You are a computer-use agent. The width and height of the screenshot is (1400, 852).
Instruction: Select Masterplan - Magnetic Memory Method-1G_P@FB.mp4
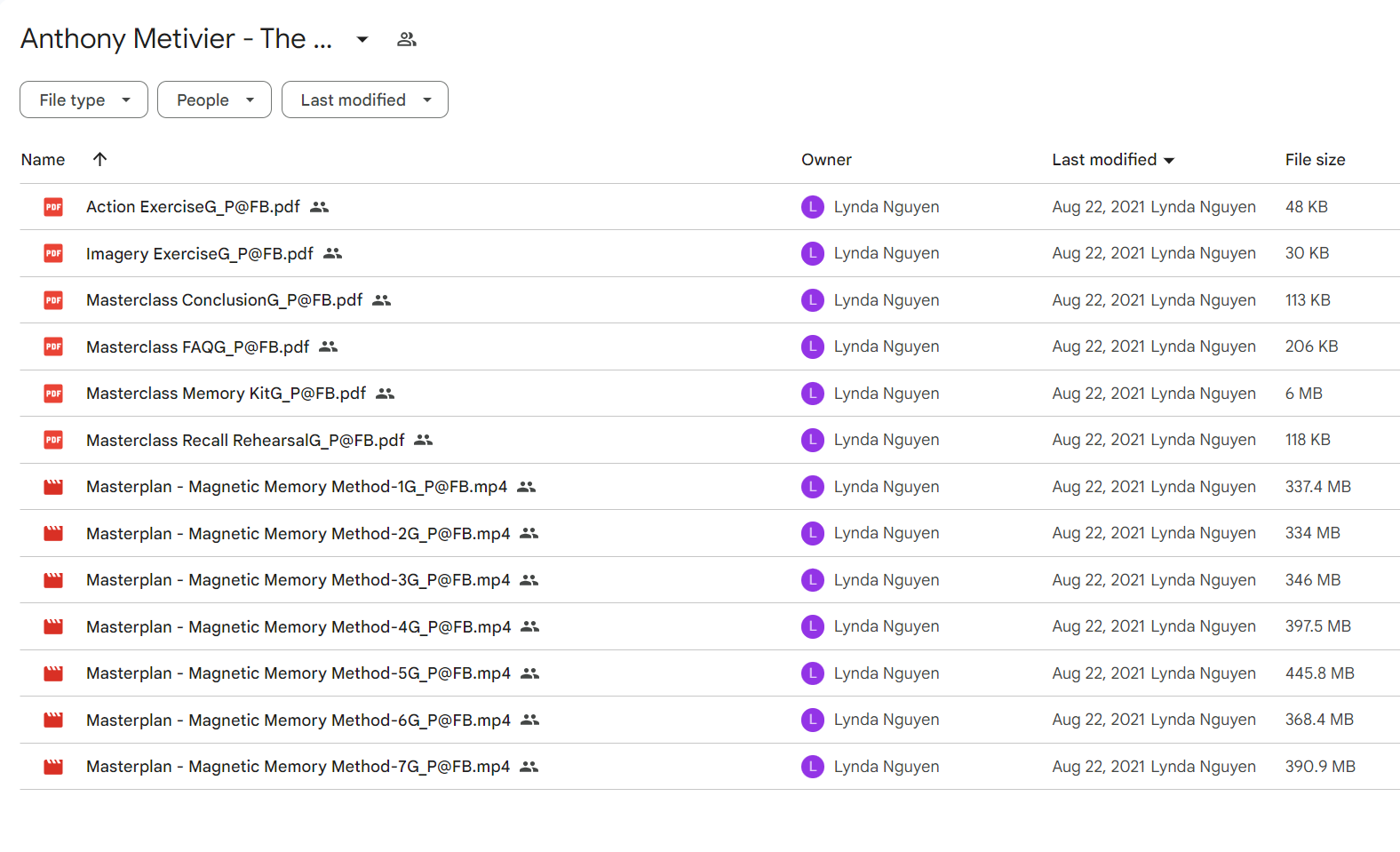pos(297,487)
